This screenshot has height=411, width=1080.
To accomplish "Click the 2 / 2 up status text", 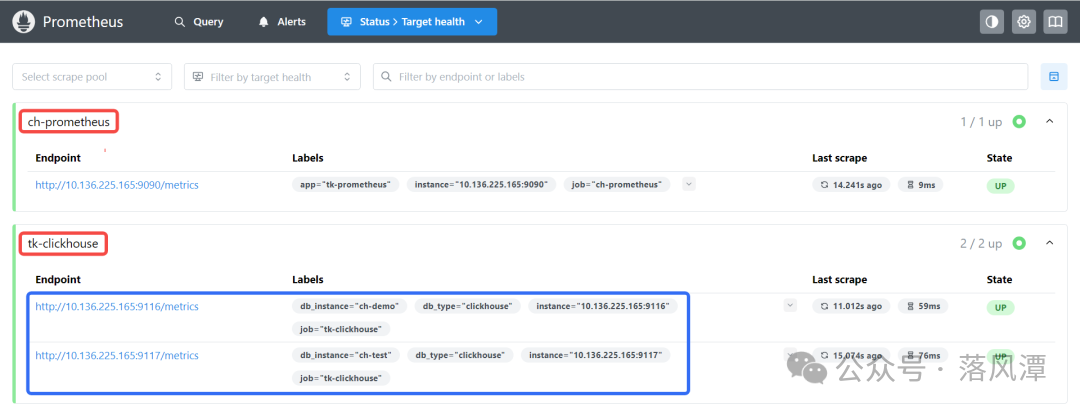I will 982,243.
